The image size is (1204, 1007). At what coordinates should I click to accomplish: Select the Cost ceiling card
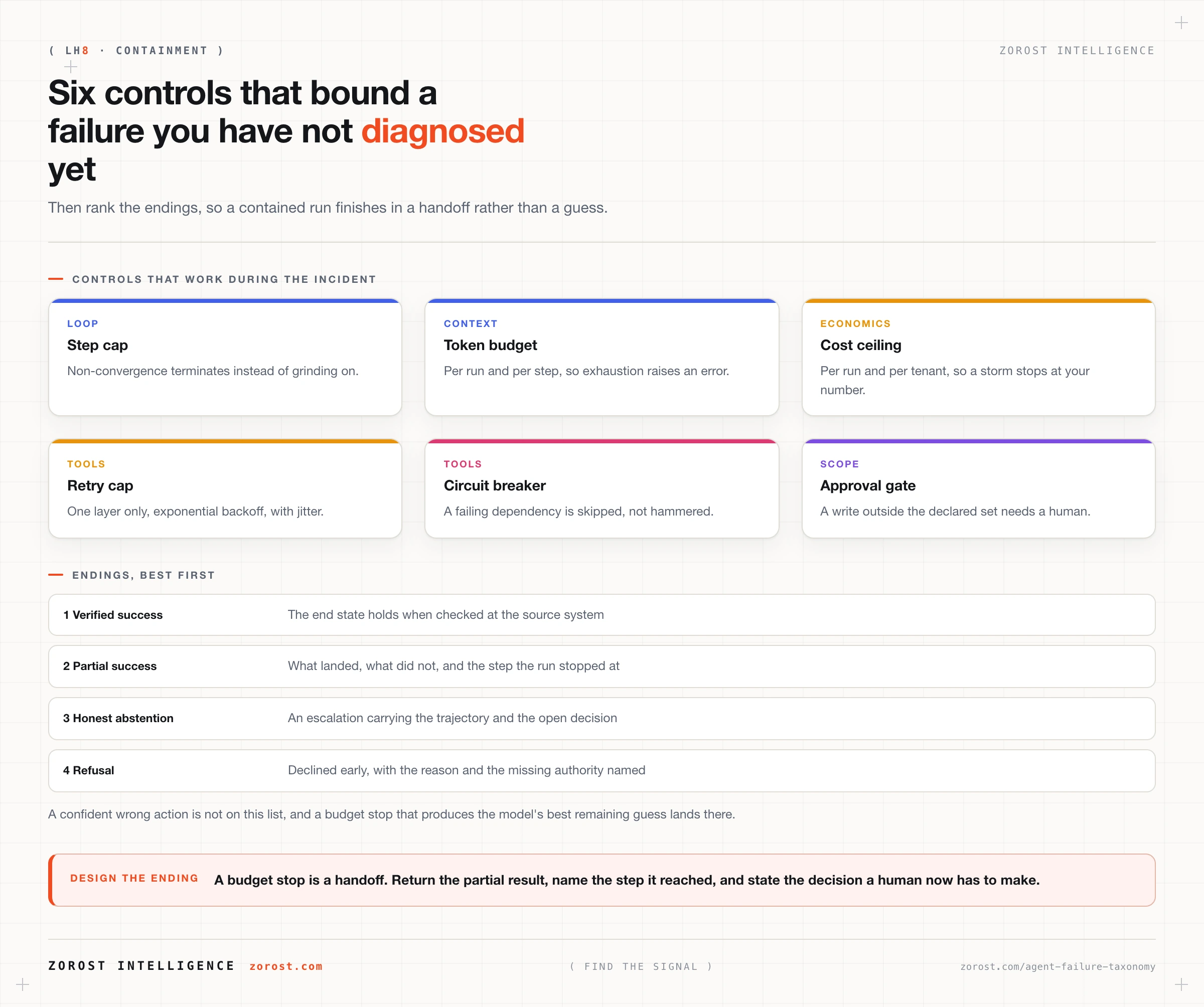[978, 357]
